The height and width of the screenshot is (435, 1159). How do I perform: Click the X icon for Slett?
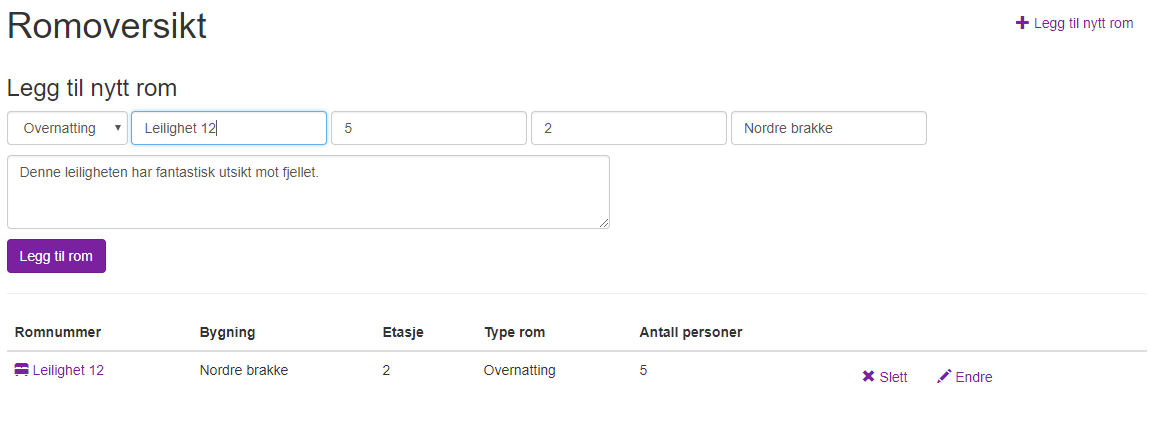[x=869, y=377]
